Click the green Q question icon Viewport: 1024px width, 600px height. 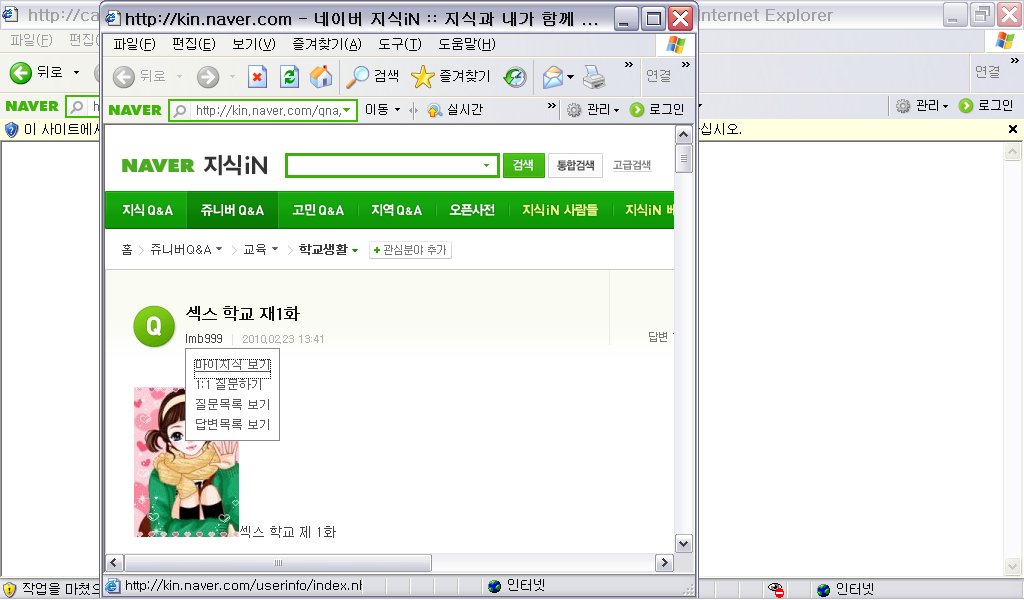pos(153,326)
